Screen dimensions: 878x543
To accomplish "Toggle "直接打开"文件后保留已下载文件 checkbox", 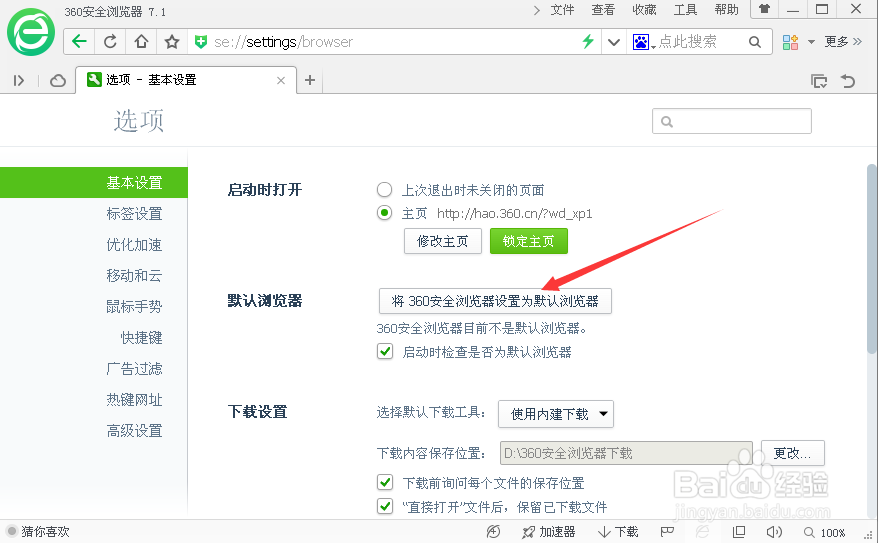I will tap(385, 506).
